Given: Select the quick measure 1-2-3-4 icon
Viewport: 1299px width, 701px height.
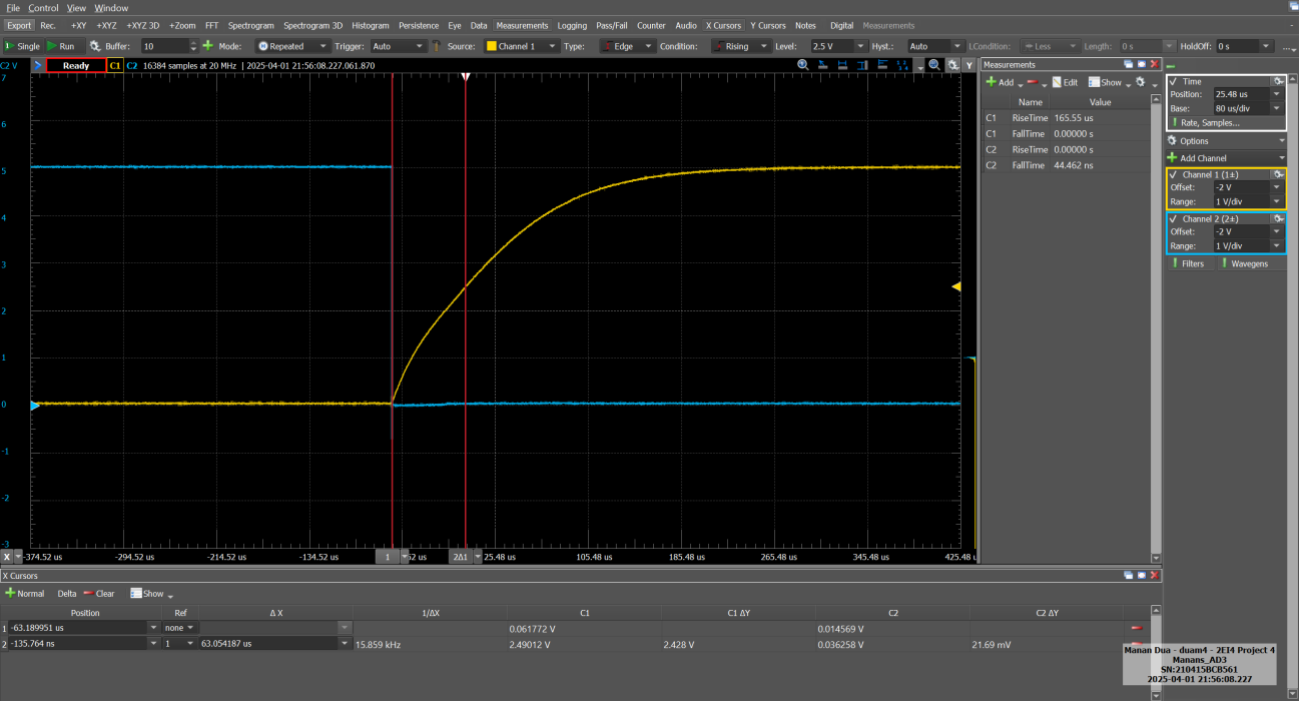Looking at the screenshot, I should coord(900,64).
